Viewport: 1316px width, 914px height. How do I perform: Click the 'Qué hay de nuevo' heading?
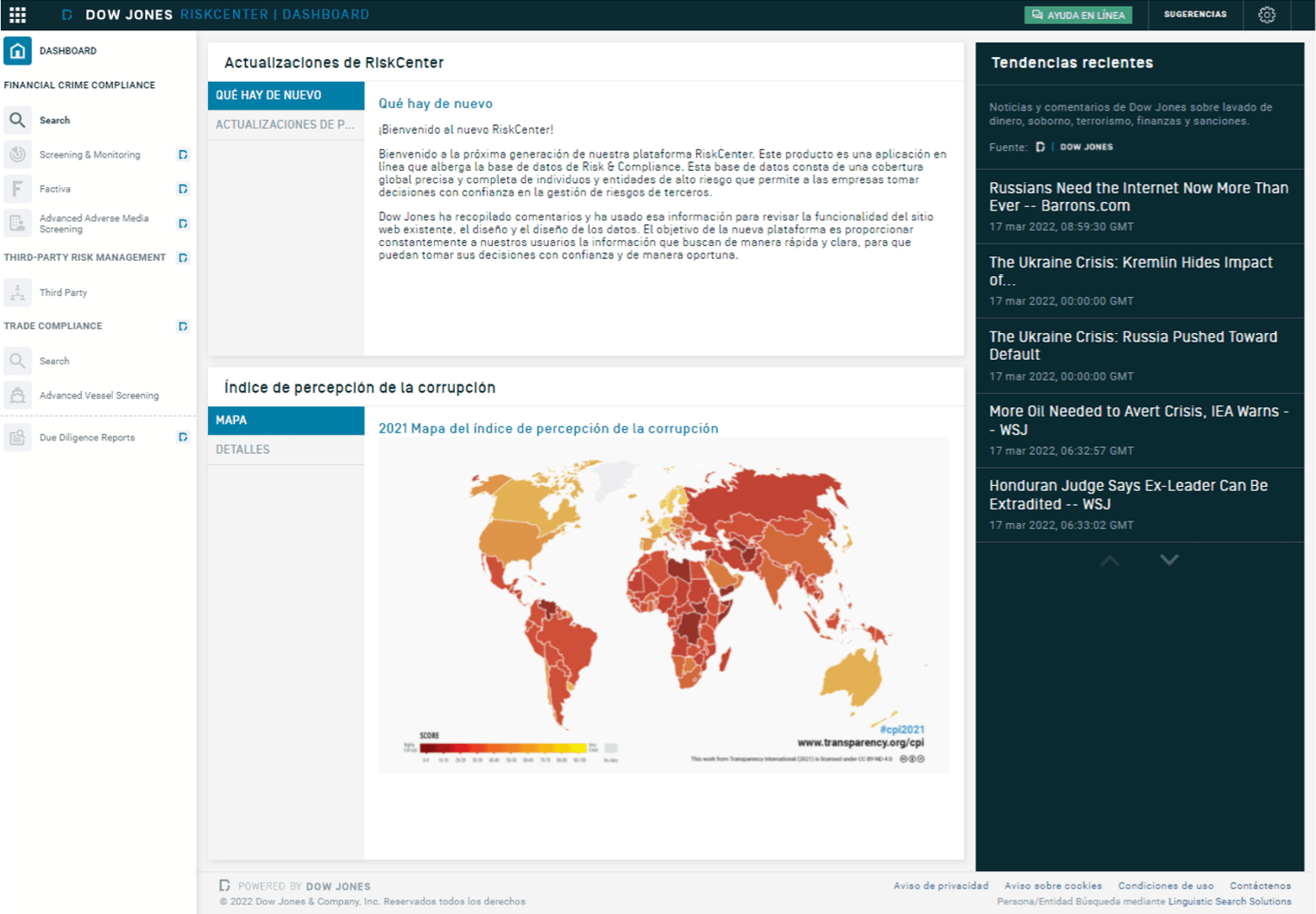[x=435, y=104]
